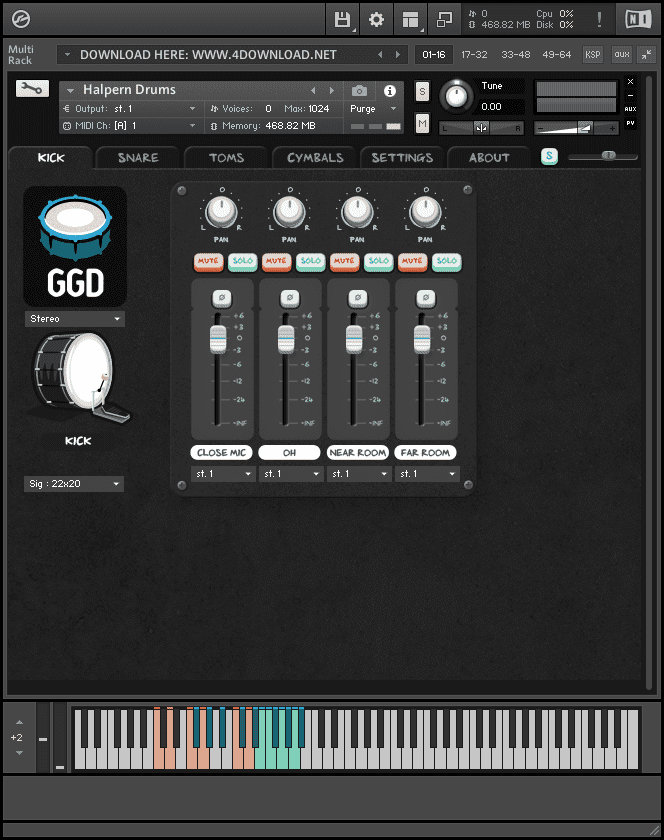
Task: Open NEAR ROOM output st. 1 dropdown
Action: (359, 474)
